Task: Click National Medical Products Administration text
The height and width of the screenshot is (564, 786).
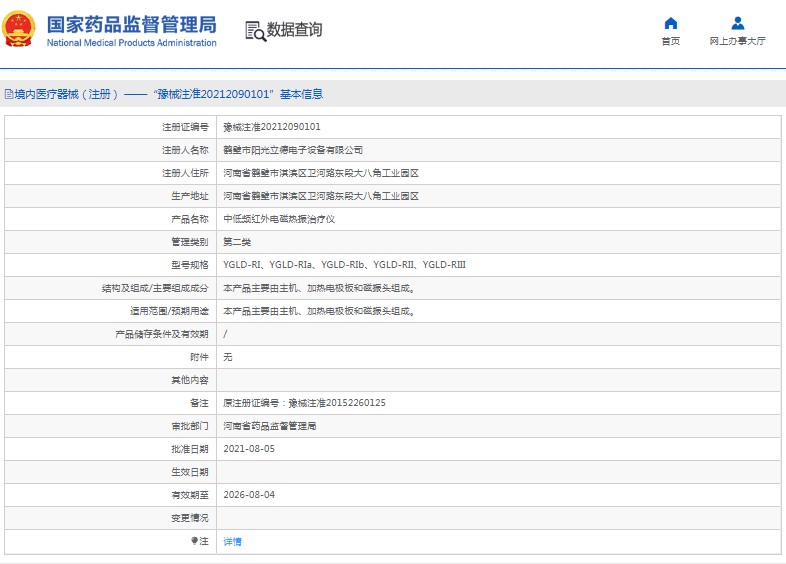Action: 131,43
